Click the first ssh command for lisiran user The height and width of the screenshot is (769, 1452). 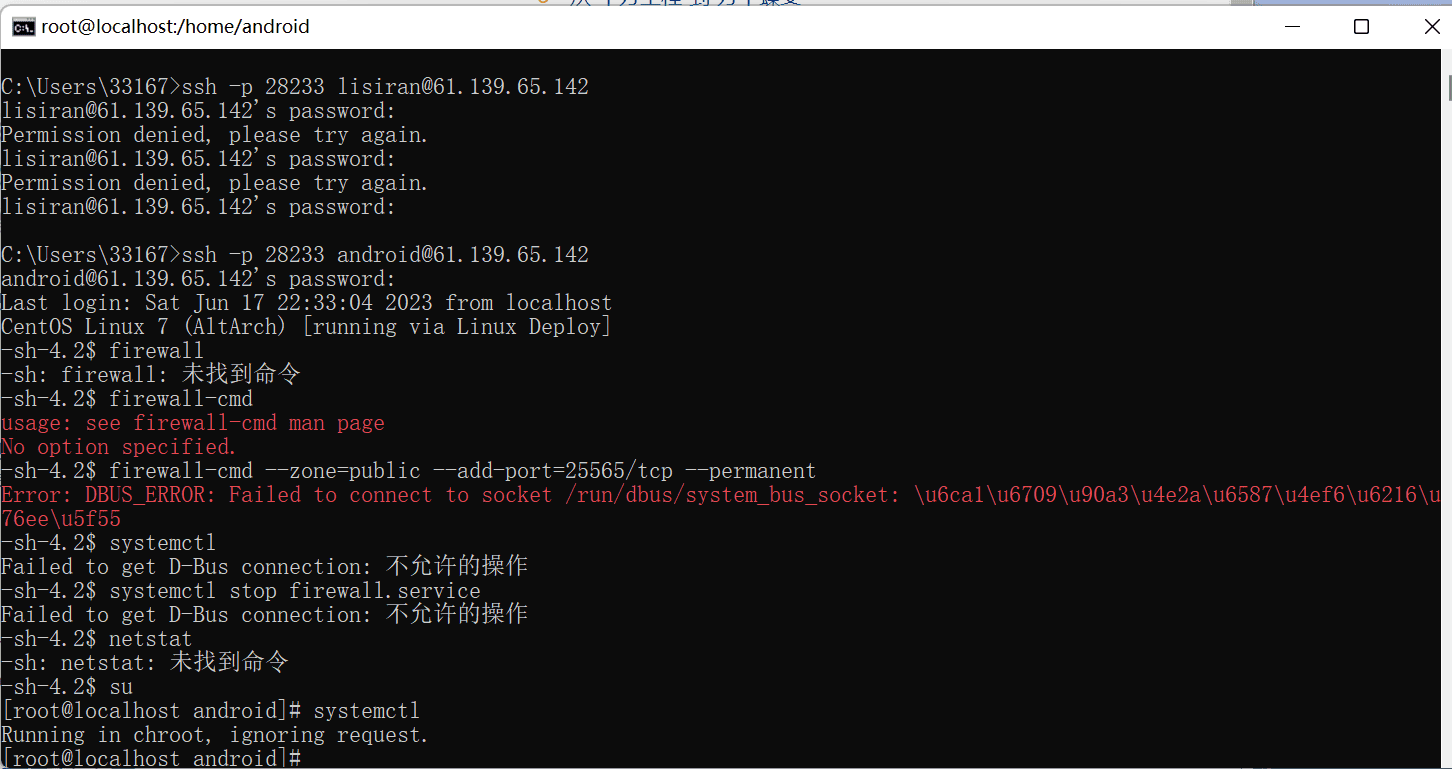pyautogui.click(x=385, y=87)
